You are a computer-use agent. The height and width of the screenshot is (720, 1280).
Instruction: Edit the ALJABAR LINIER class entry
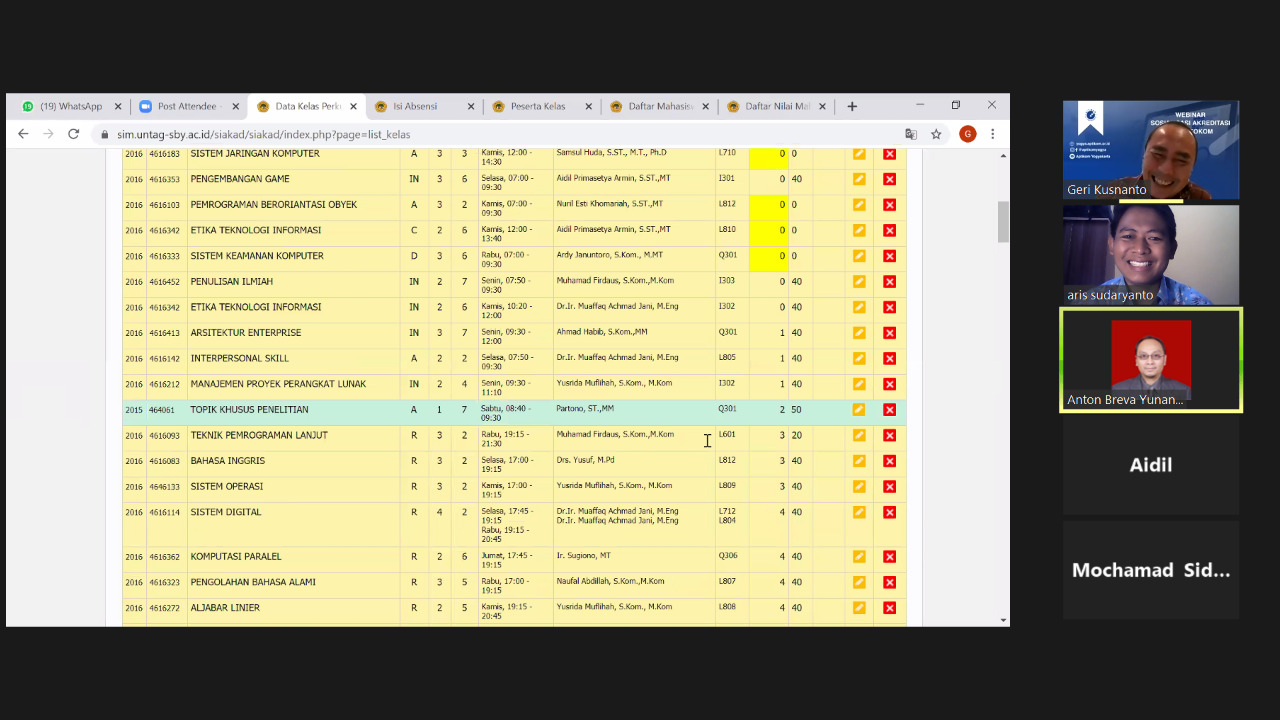859,608
